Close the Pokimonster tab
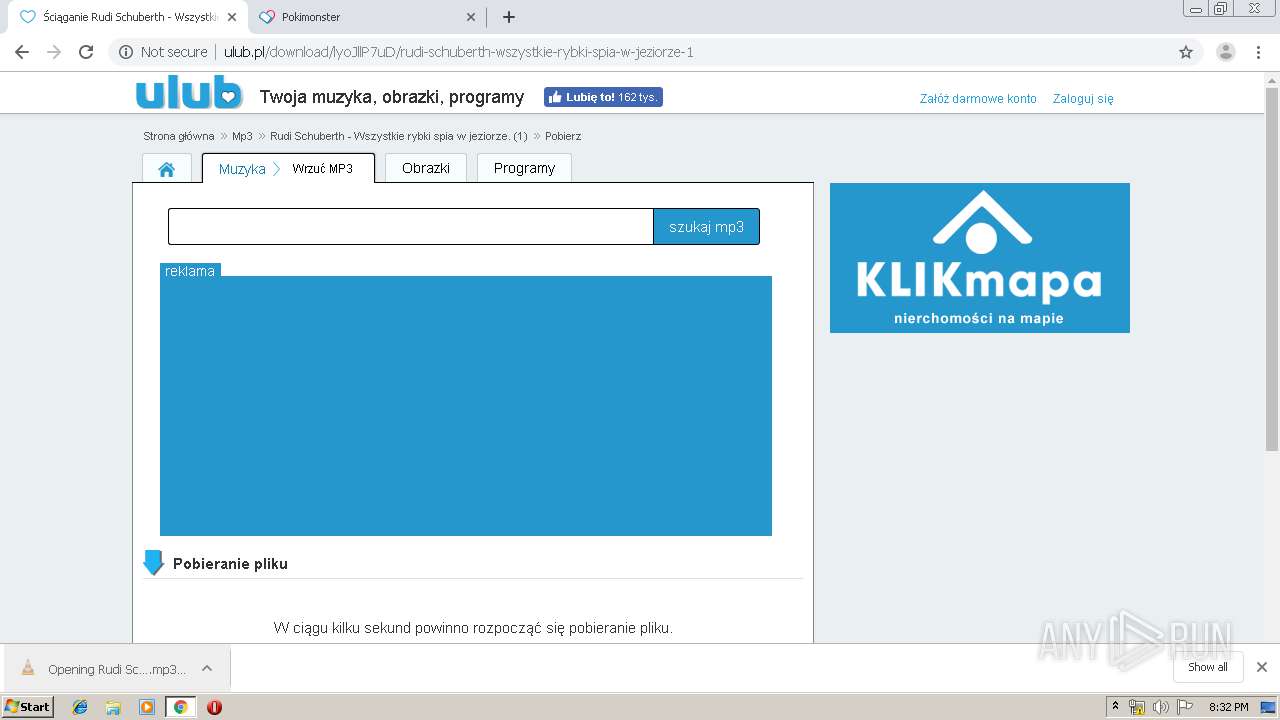 (471, 17)
